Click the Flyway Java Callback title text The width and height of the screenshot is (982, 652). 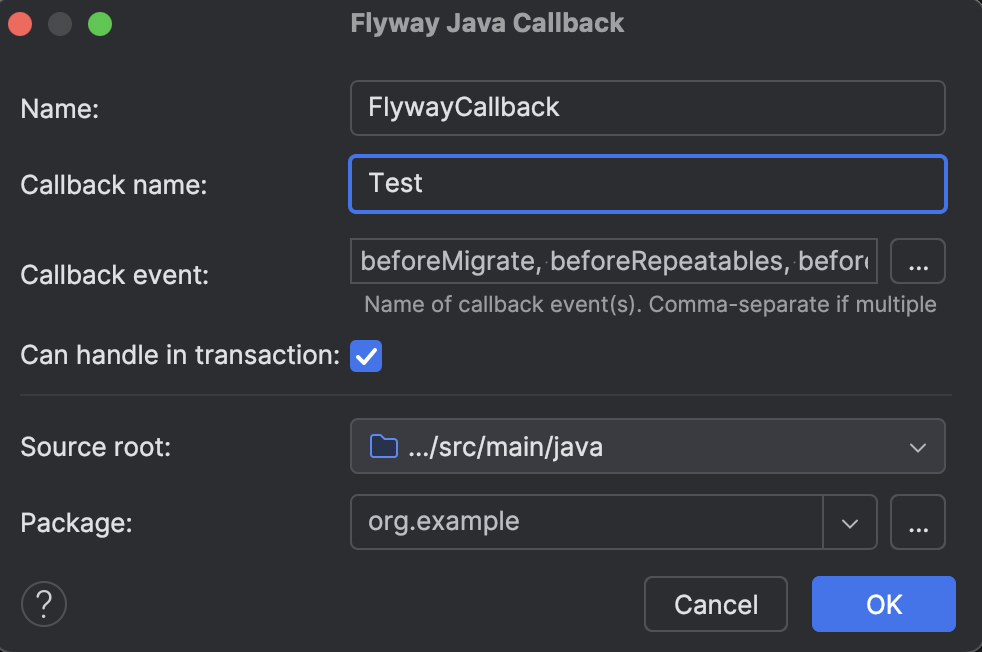[487, 22]
